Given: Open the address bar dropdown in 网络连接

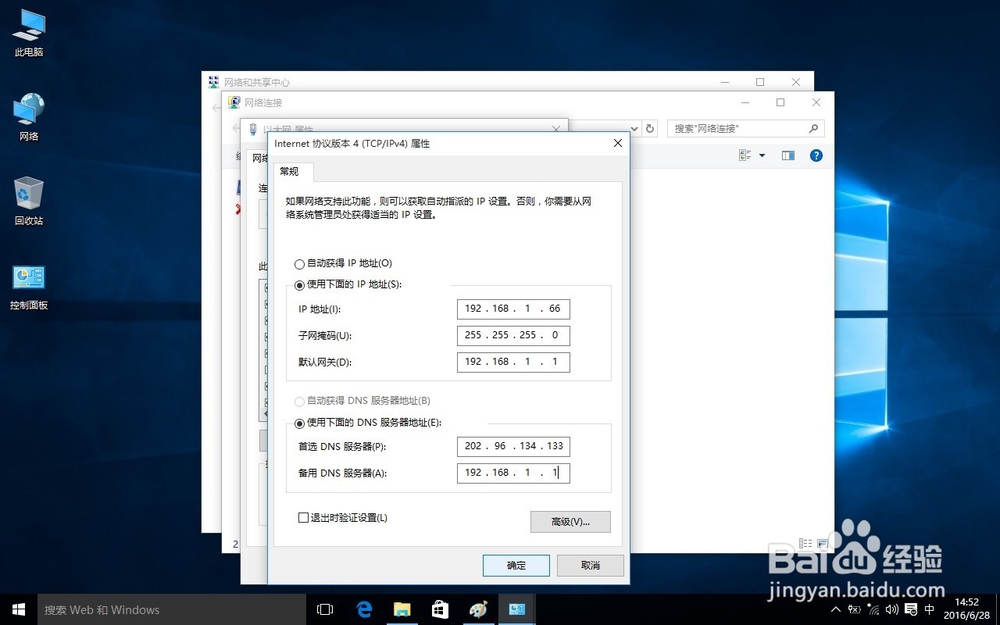Looking at the screenshot, I should [634, 127].
